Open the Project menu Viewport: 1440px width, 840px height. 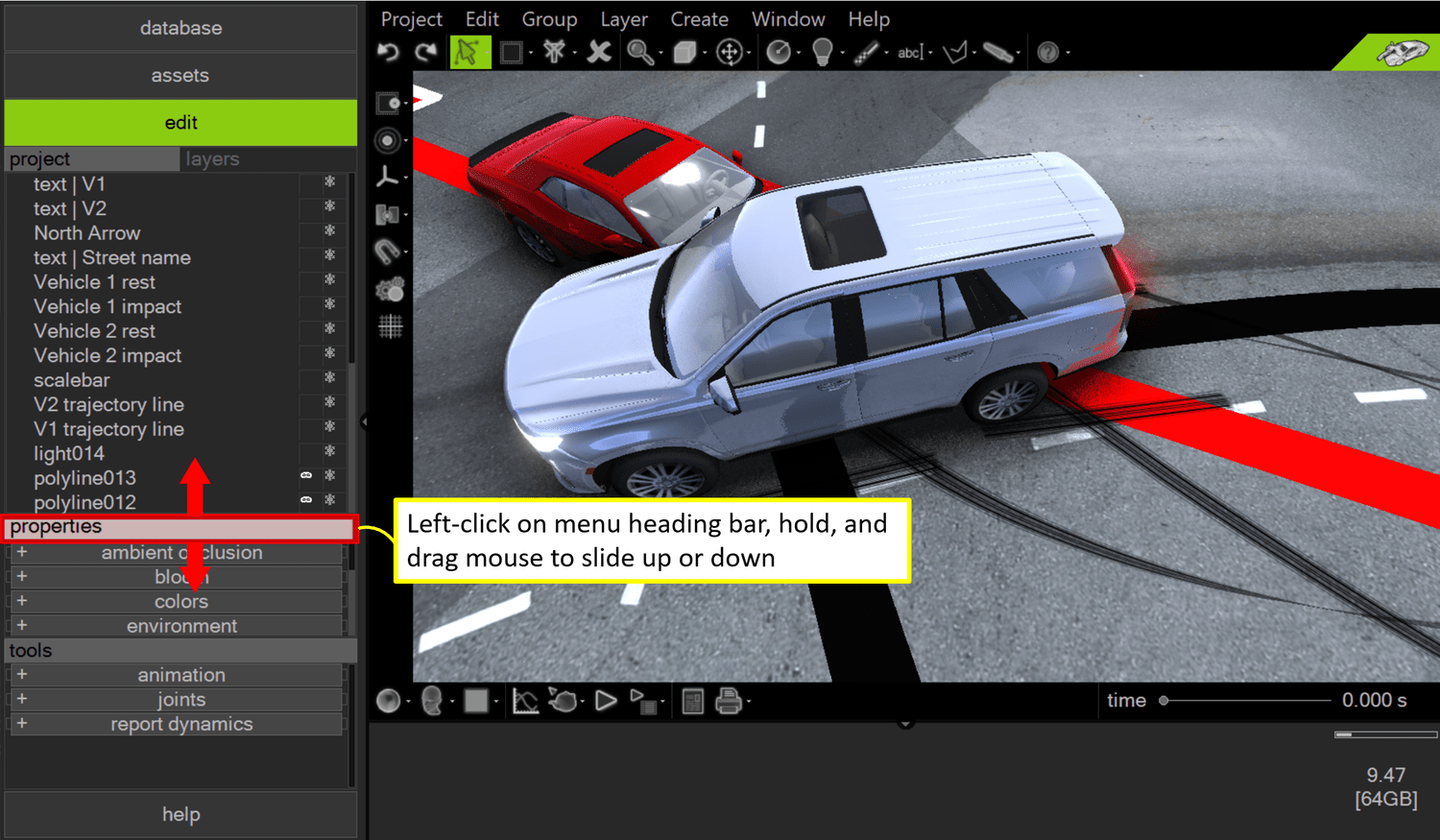click(411, 18)
